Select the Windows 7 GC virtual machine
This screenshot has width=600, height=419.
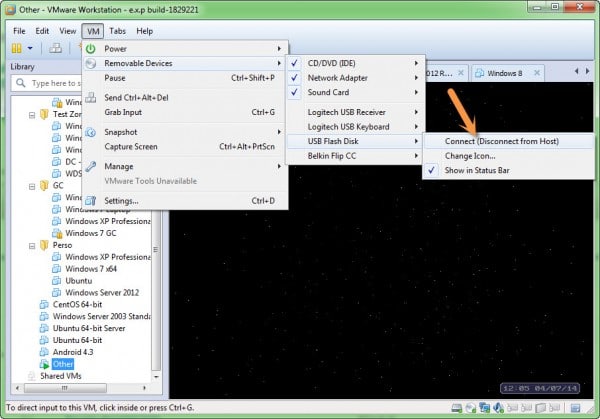tap(90, 233)
